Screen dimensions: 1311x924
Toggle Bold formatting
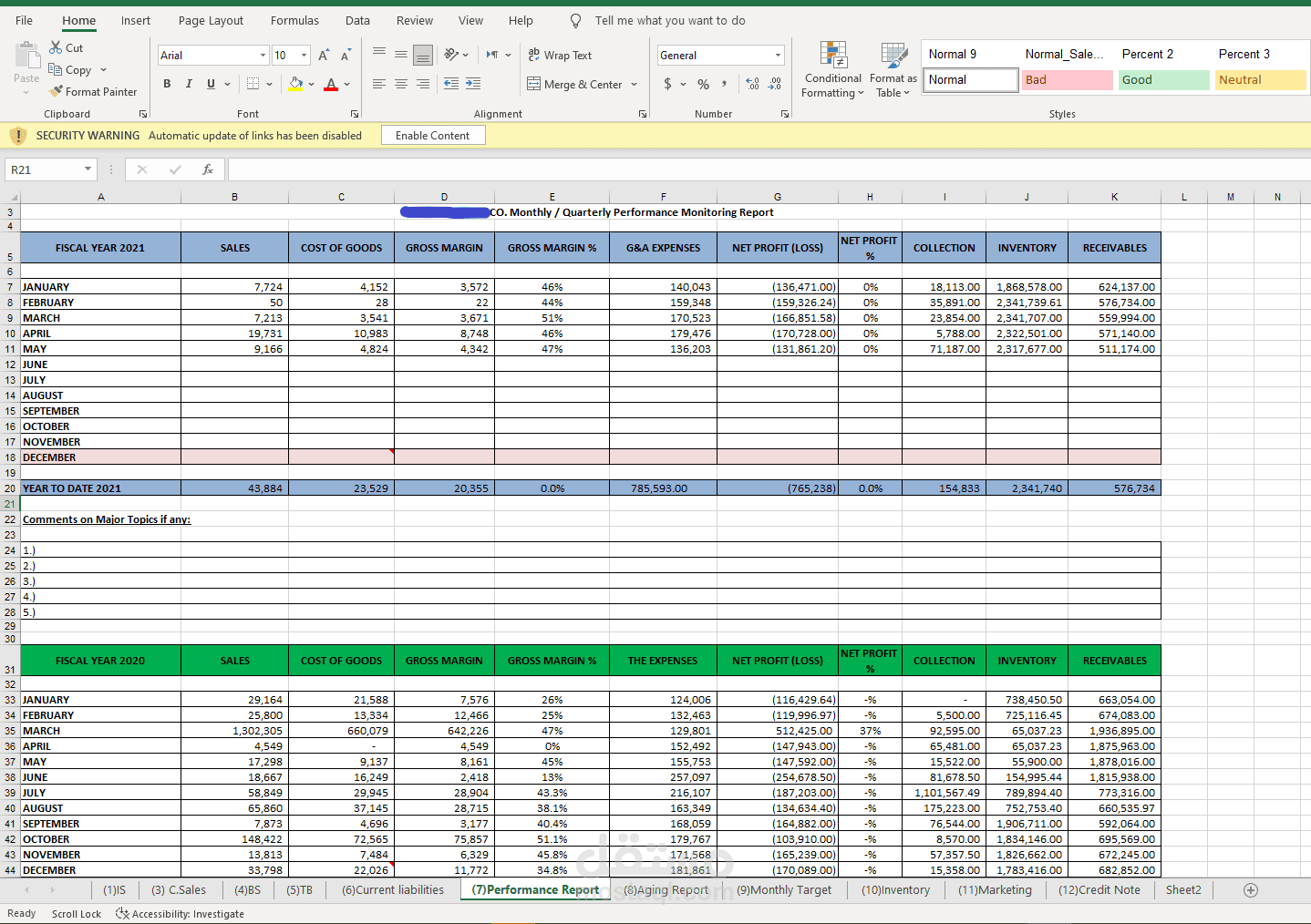click(x=167, y=84)
